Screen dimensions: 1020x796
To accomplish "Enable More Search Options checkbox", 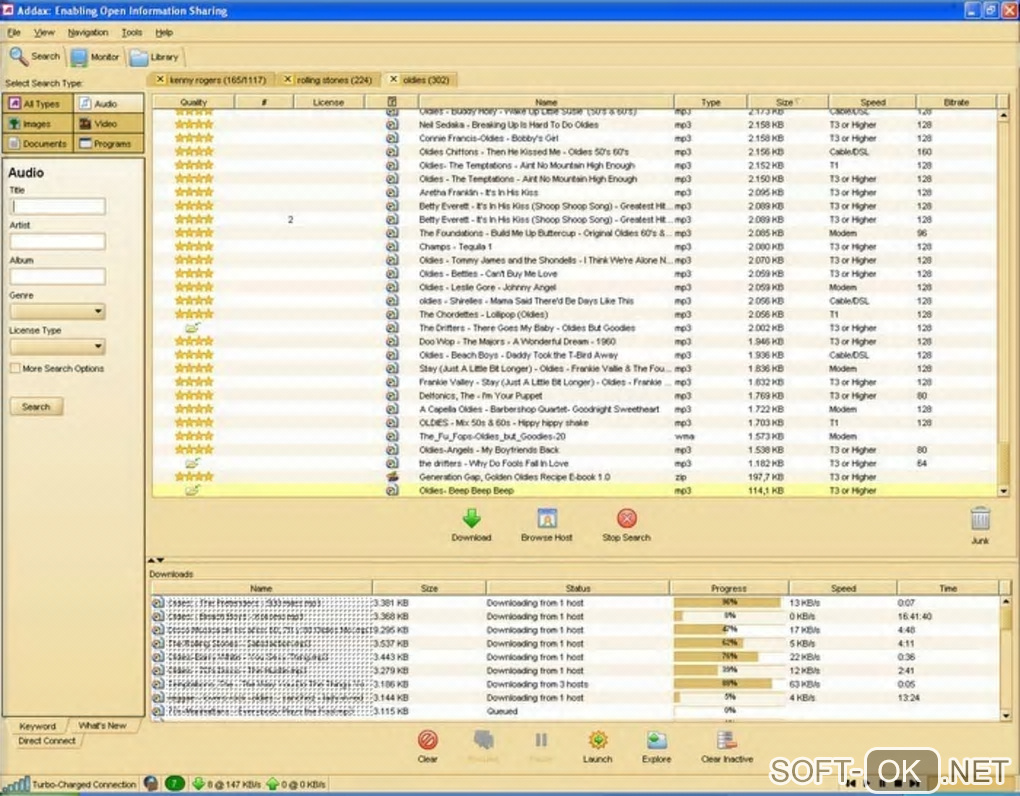I will click(x=15, y=368).
